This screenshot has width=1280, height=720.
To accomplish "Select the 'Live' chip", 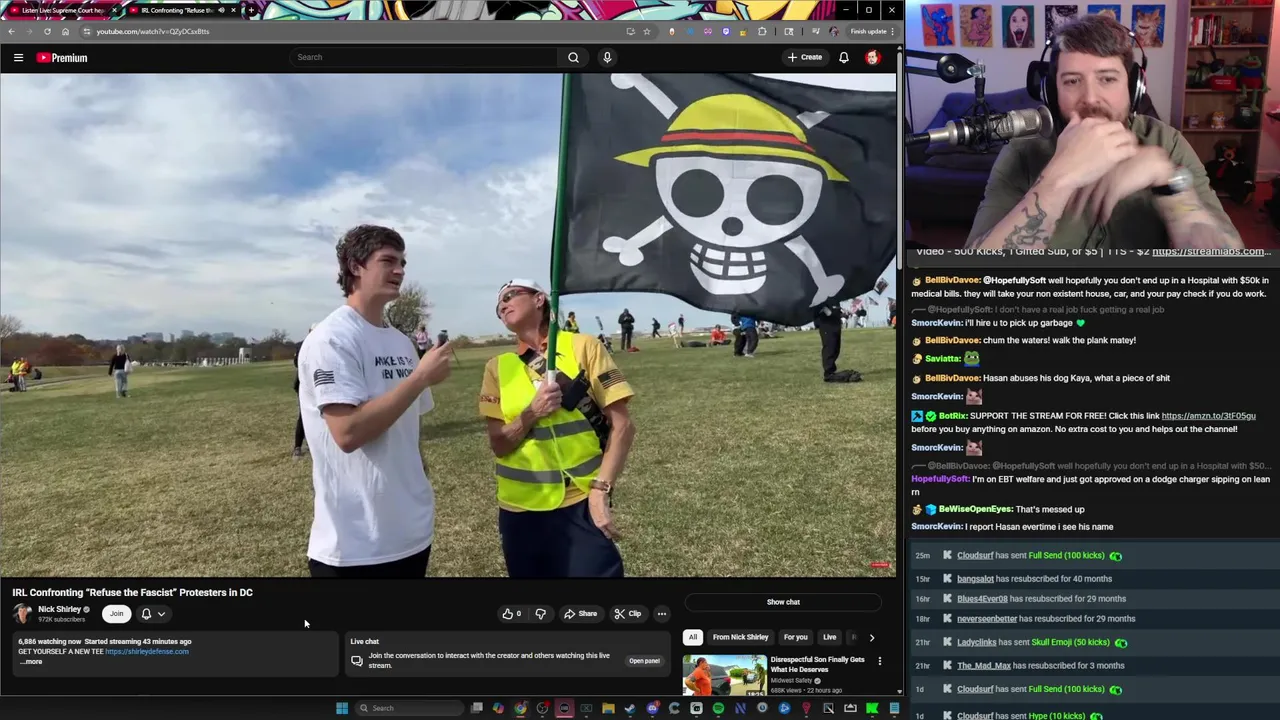I will (829, 637).
